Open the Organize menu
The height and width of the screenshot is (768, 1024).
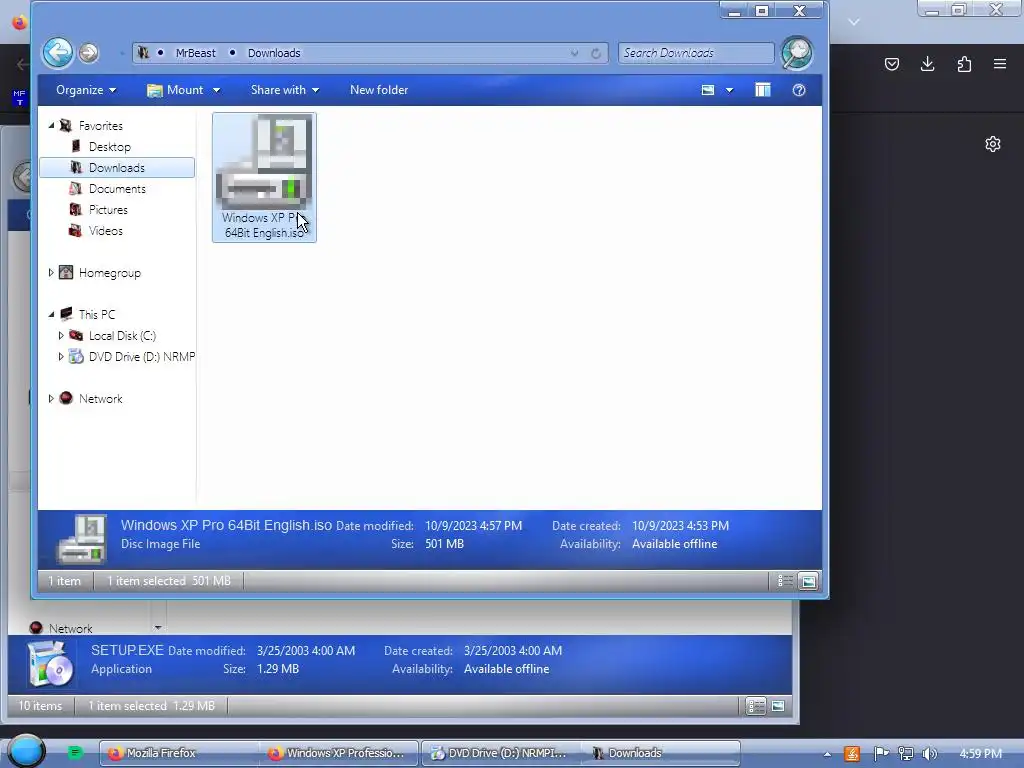coord(86,90)
